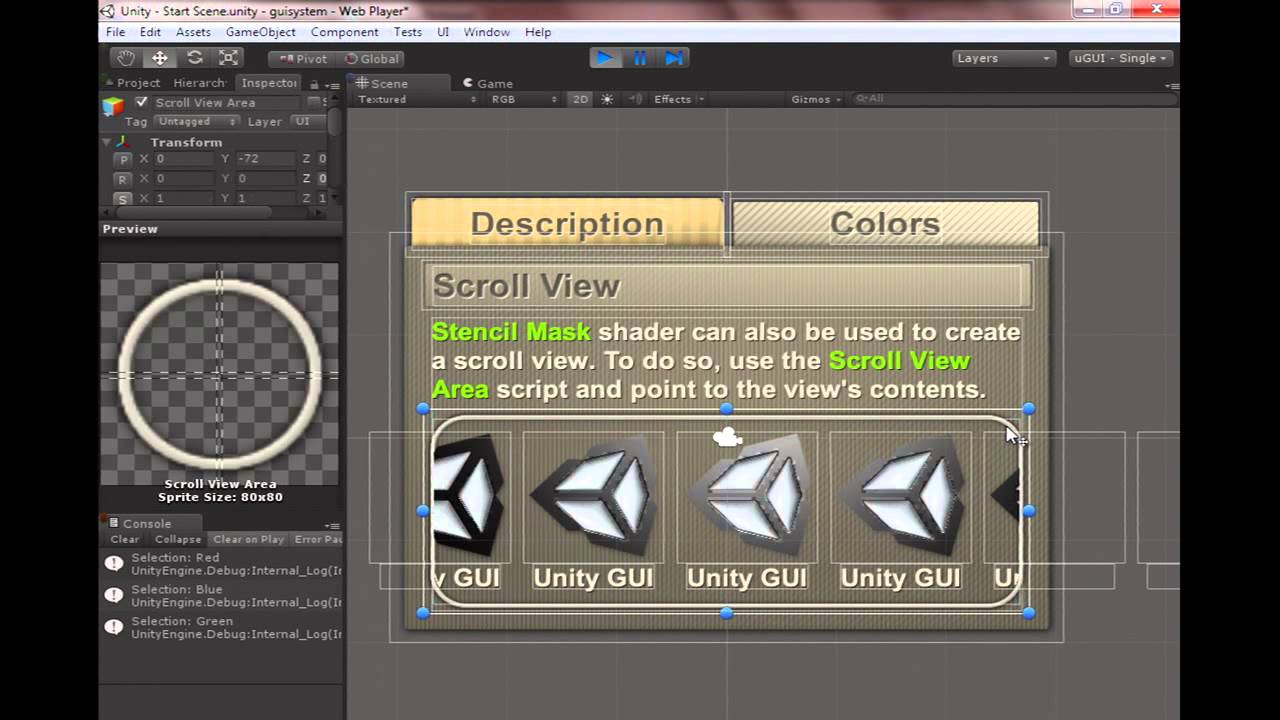Click the R rotation button

click(123, 179)
